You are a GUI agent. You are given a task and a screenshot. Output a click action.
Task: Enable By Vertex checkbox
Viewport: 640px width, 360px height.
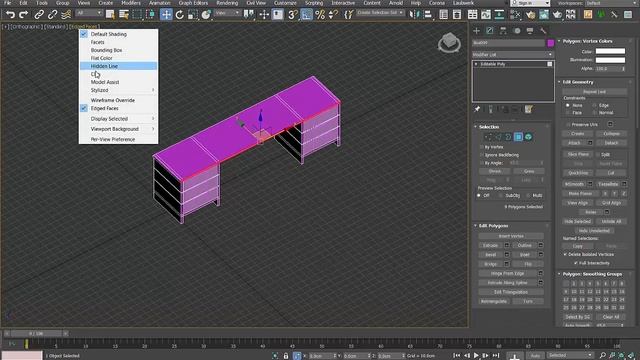pos(482,147)
